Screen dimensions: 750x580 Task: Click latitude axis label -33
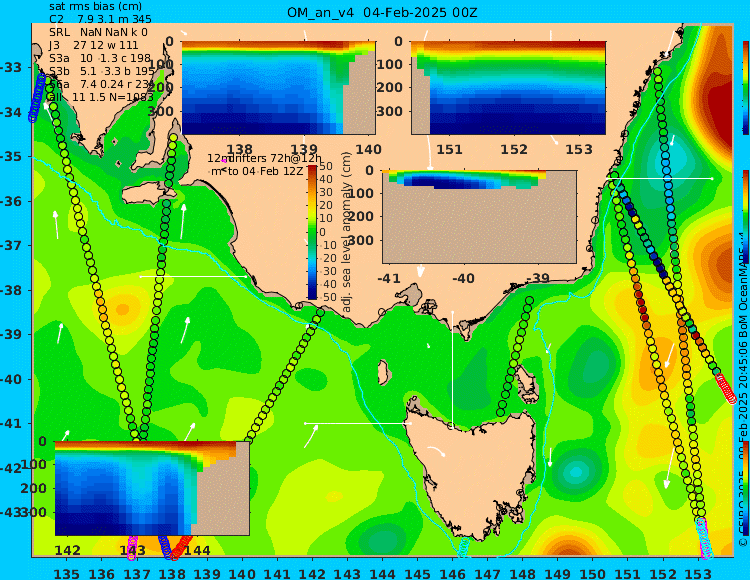point(11,67)
